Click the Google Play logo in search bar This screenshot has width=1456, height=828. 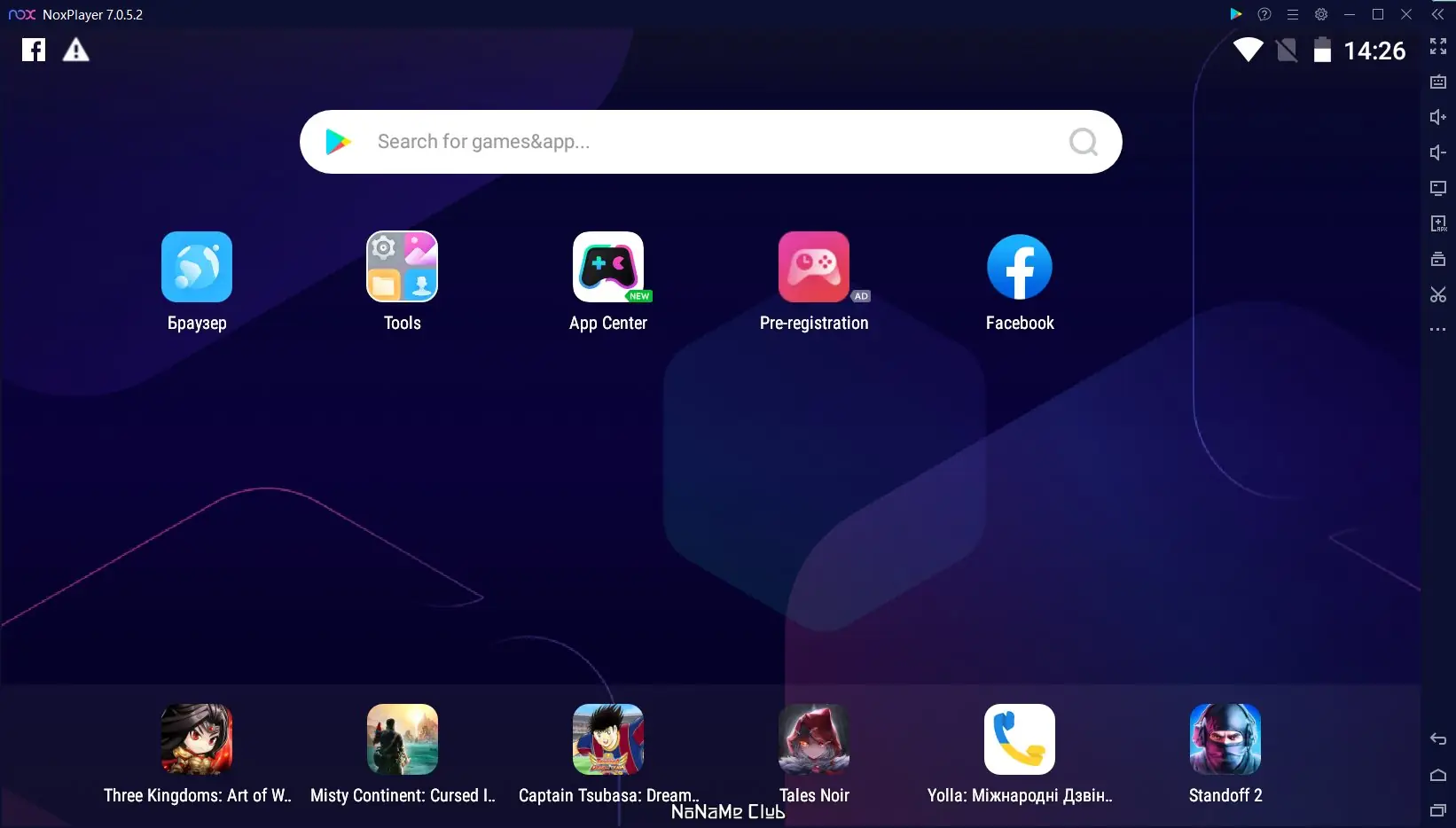pos(338,142)
